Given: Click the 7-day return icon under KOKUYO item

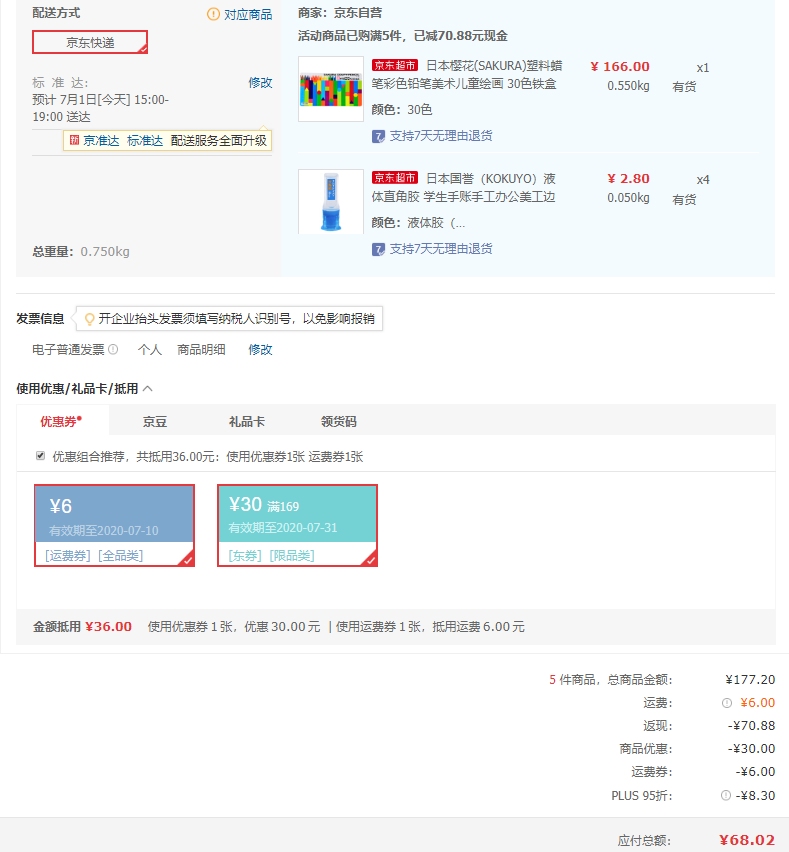Looking at the screenshot, I should (x=378, y=249).
